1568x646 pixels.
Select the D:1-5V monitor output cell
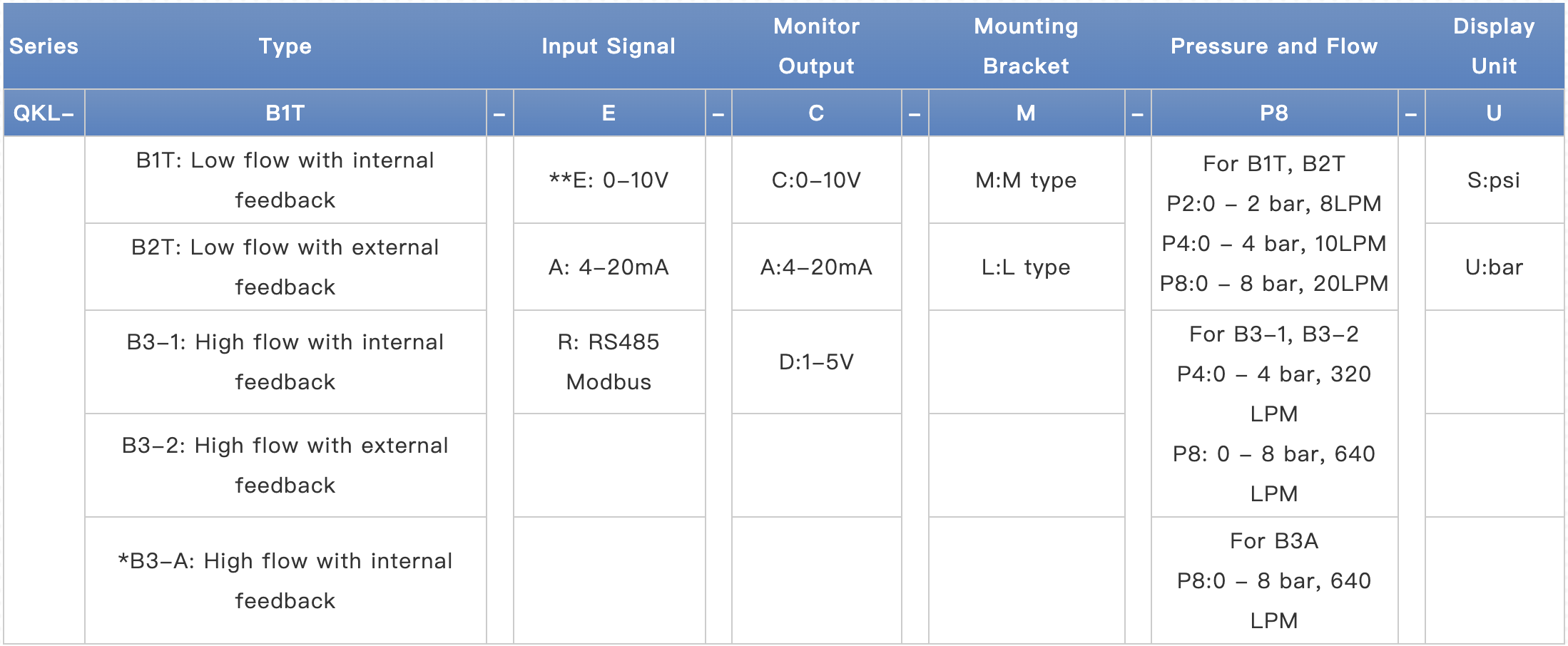pyautogui.click(x=816, y=362)
